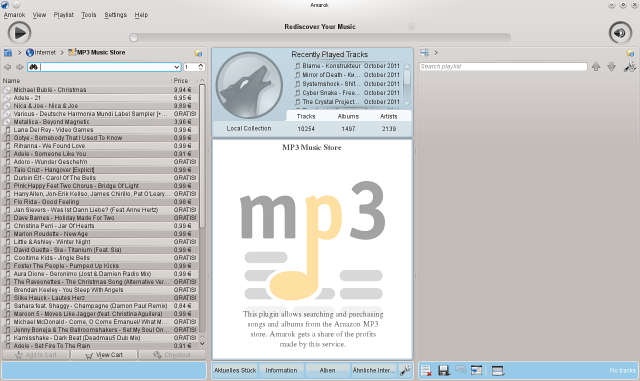Select track Flo Rida - Good Feeling
This screenshot has height=381, width=640.
pos(100,202)
